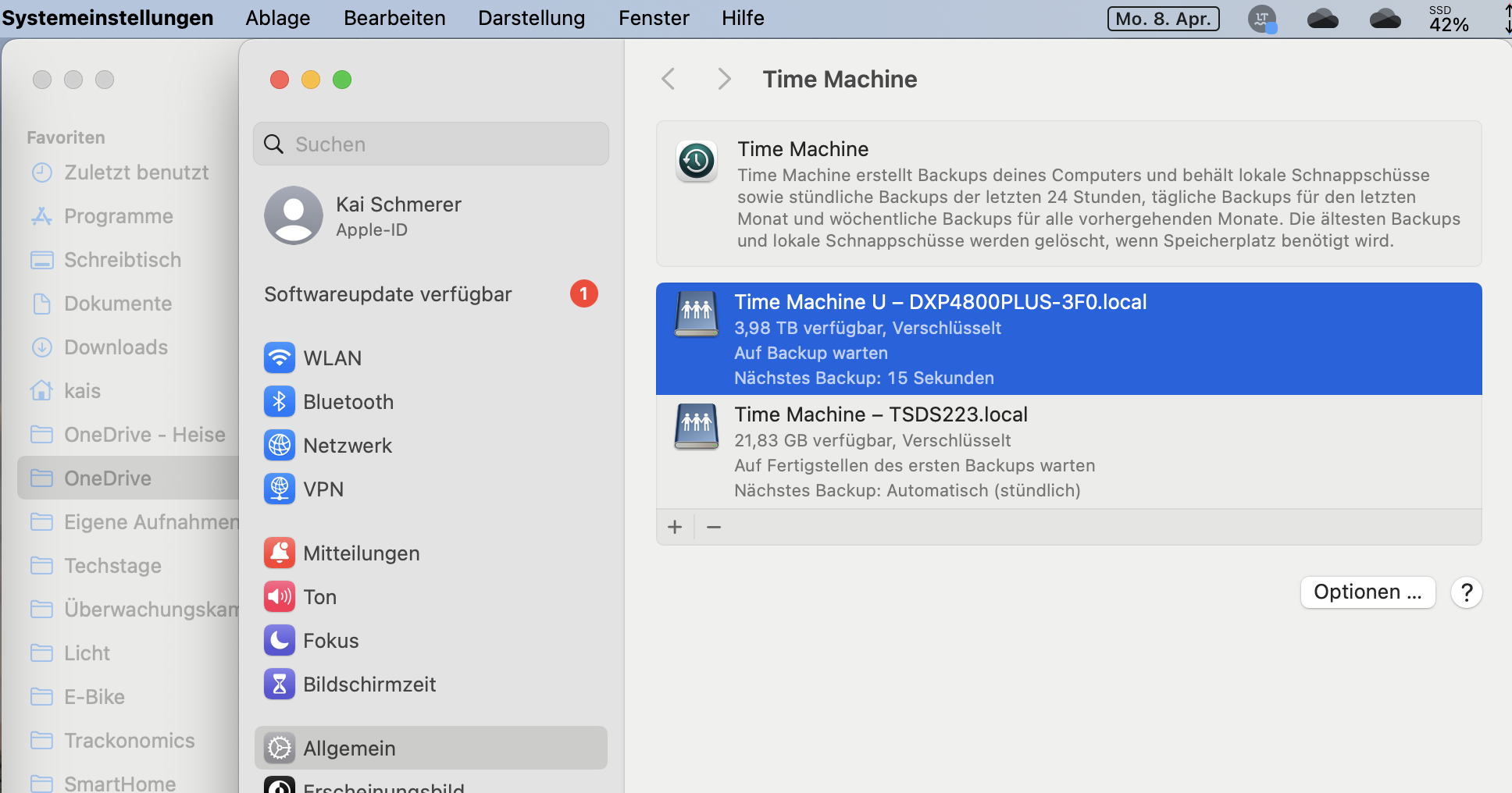Screen dimensions: 1512x793
Task: Open the Darstellung menu
Action: 531,18
